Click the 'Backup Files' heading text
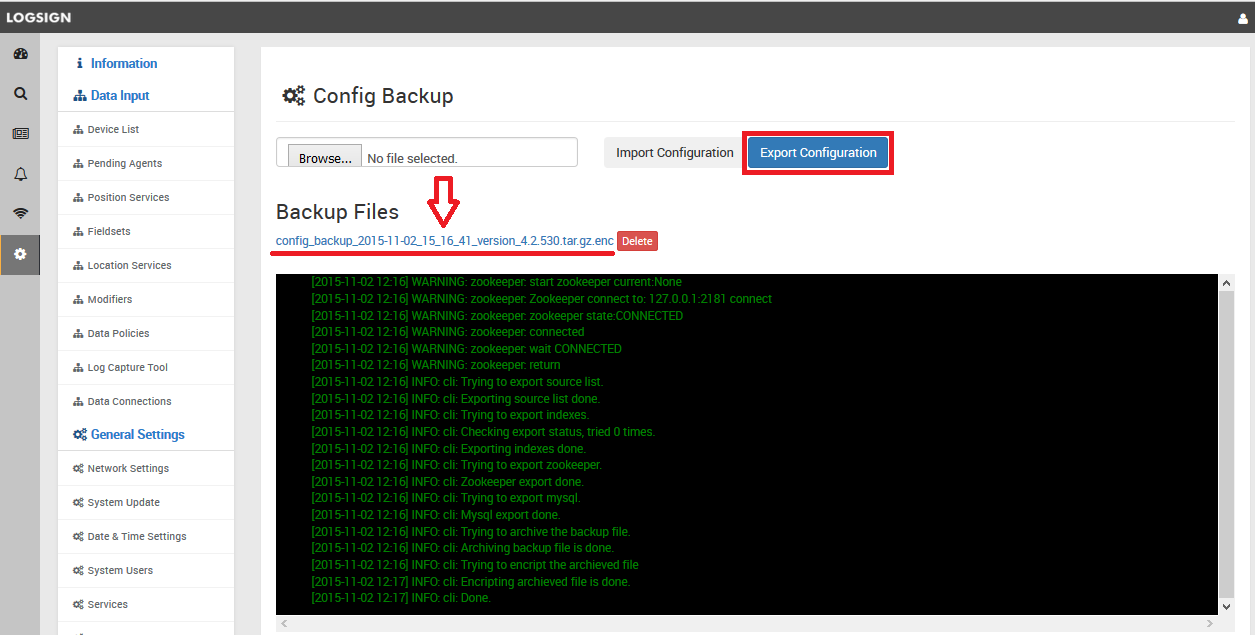The image size is (1255, 635). coord(337,212)
